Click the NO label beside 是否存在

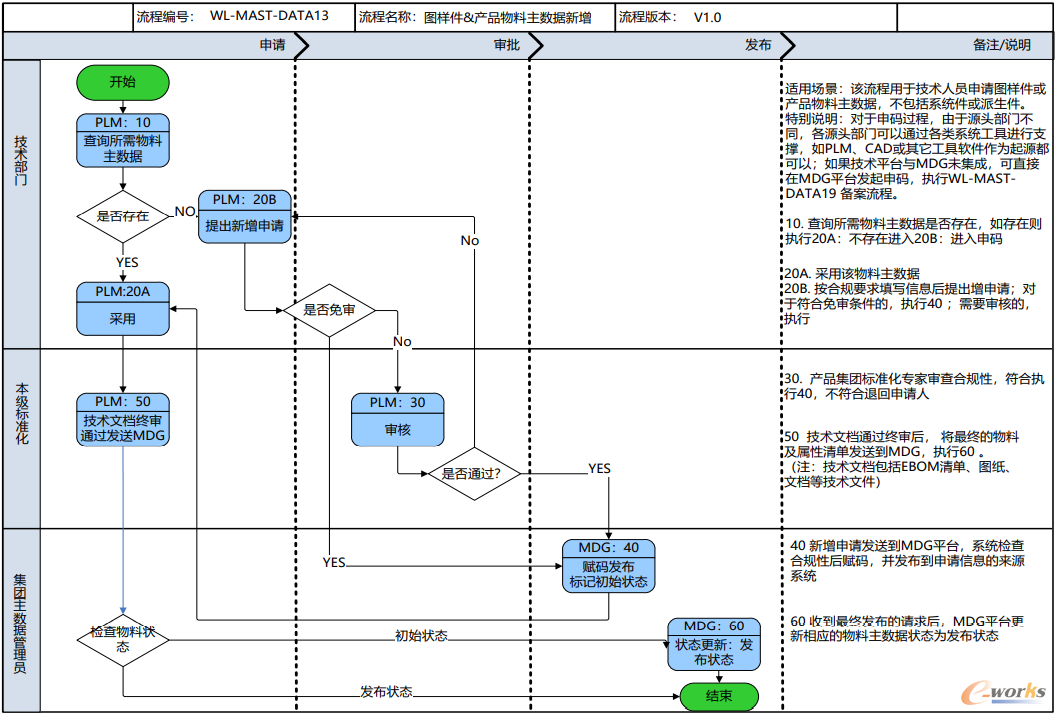pos(185,212)
